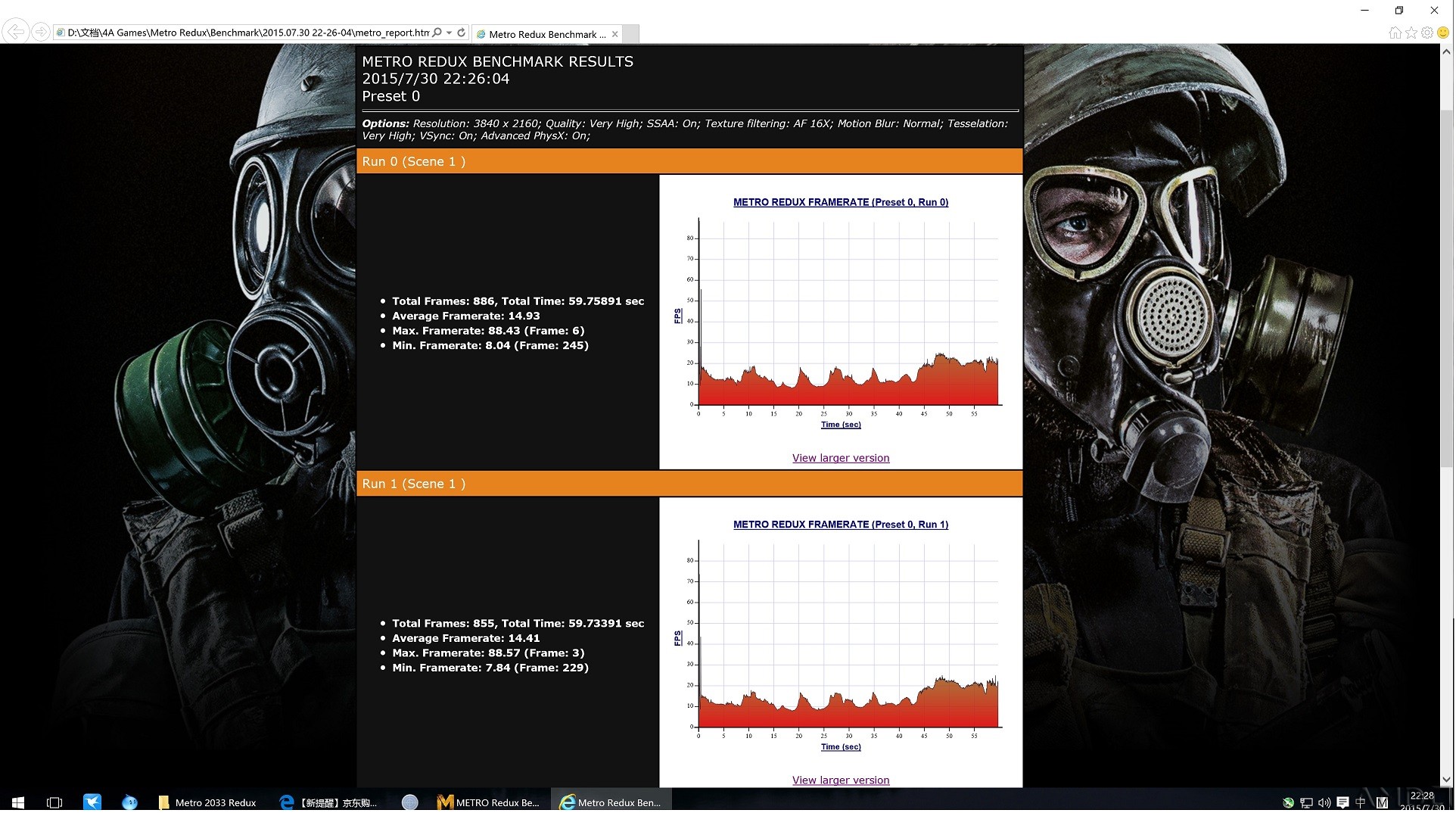Viewport: 1456px width, 813px height.
Task: Click Max. Framerate: 88.57 (Frame: 3) line
Action: pyautogui.click(x=488, y=653)
